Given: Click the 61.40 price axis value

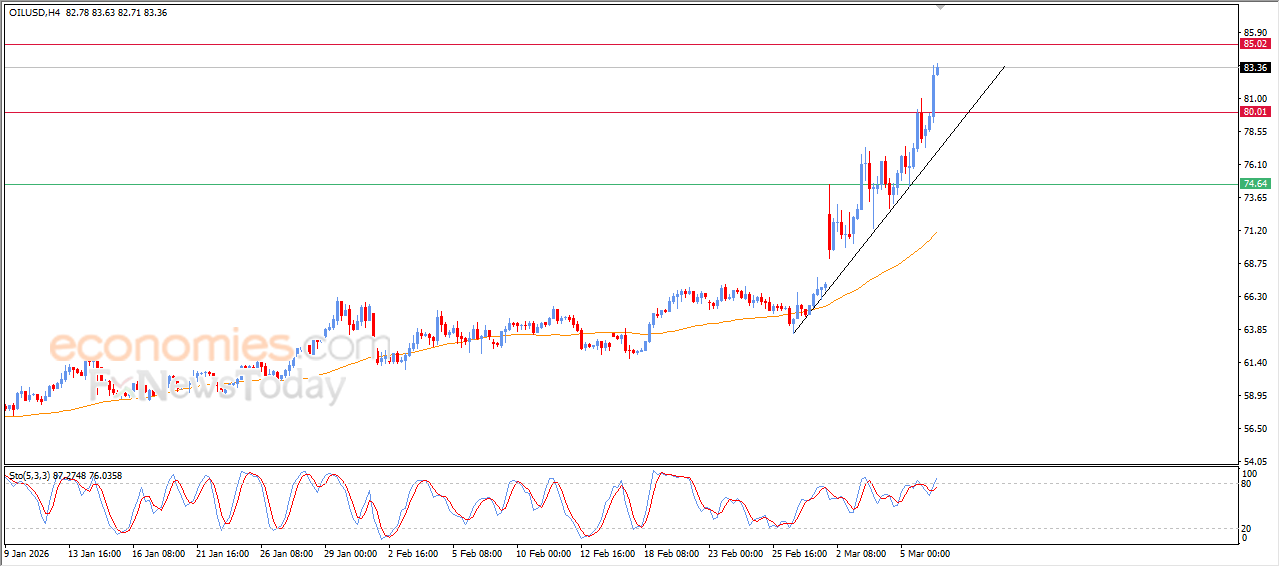Looking at the screenshot, I should pos(1255,363).
